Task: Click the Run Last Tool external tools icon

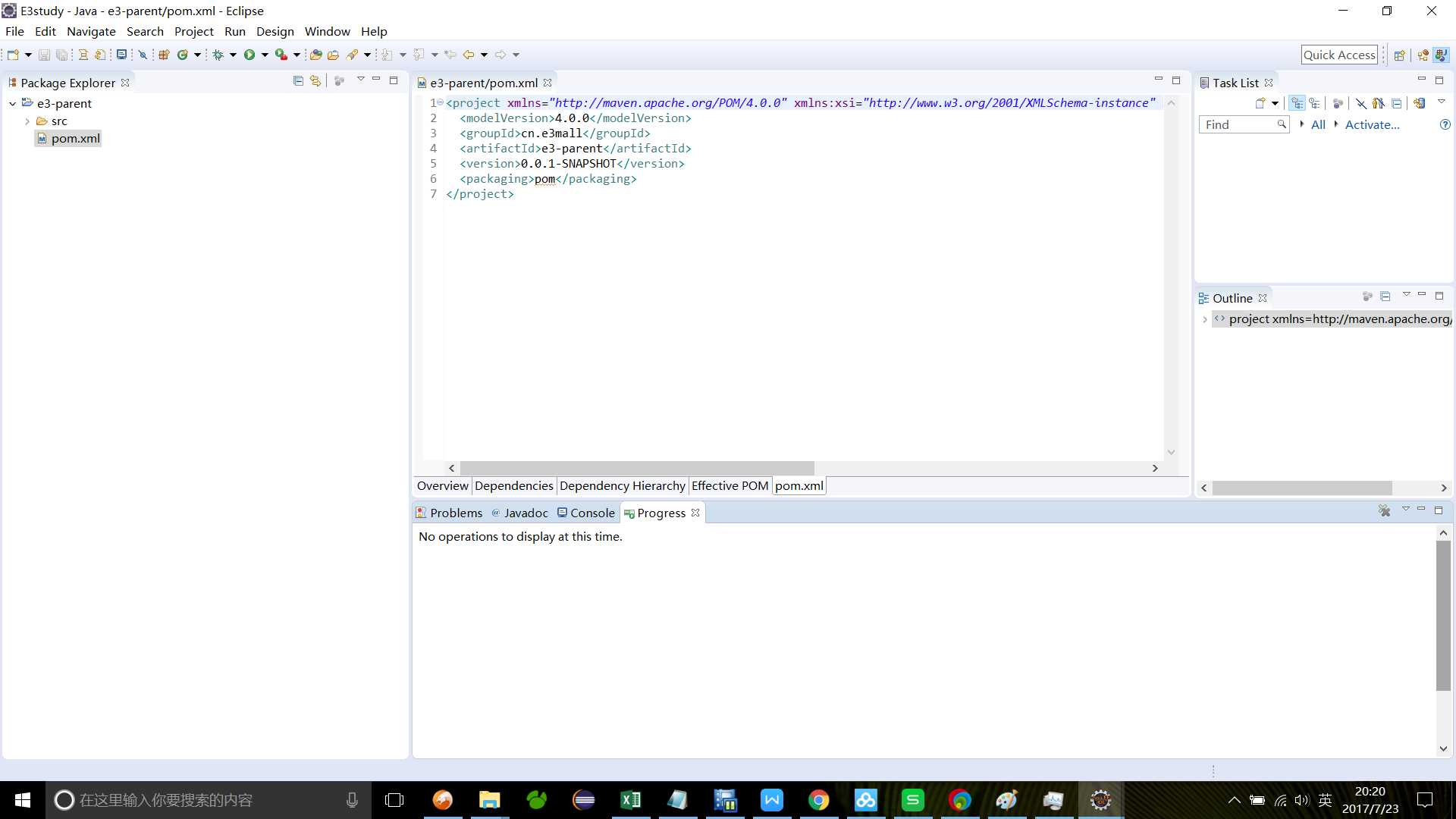Action: click(x=281, y=55)
